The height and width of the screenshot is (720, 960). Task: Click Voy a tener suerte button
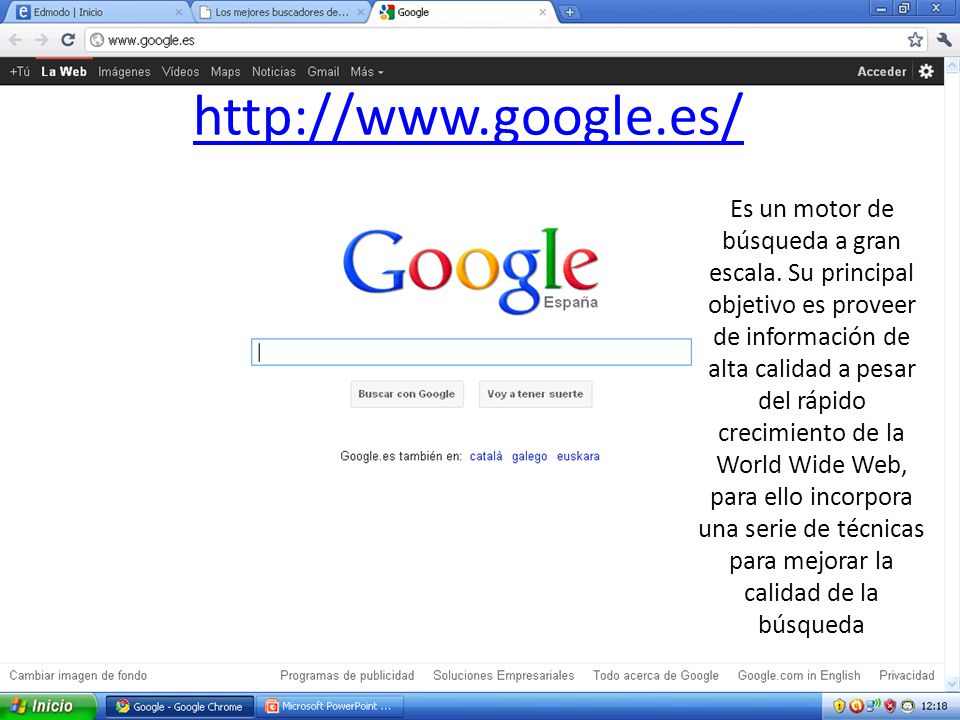click(535, 394)
